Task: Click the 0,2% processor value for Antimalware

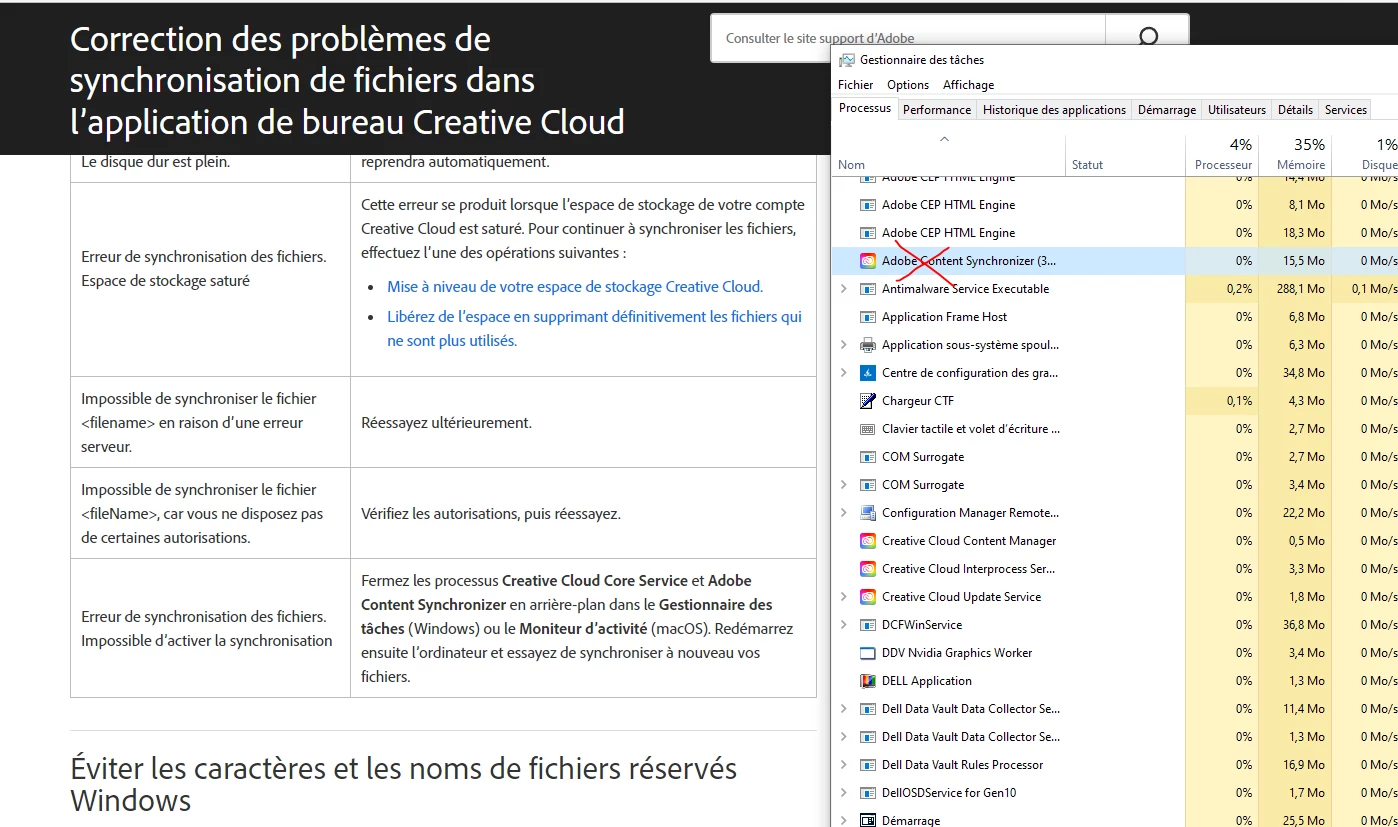Action: pos(1239,289)
